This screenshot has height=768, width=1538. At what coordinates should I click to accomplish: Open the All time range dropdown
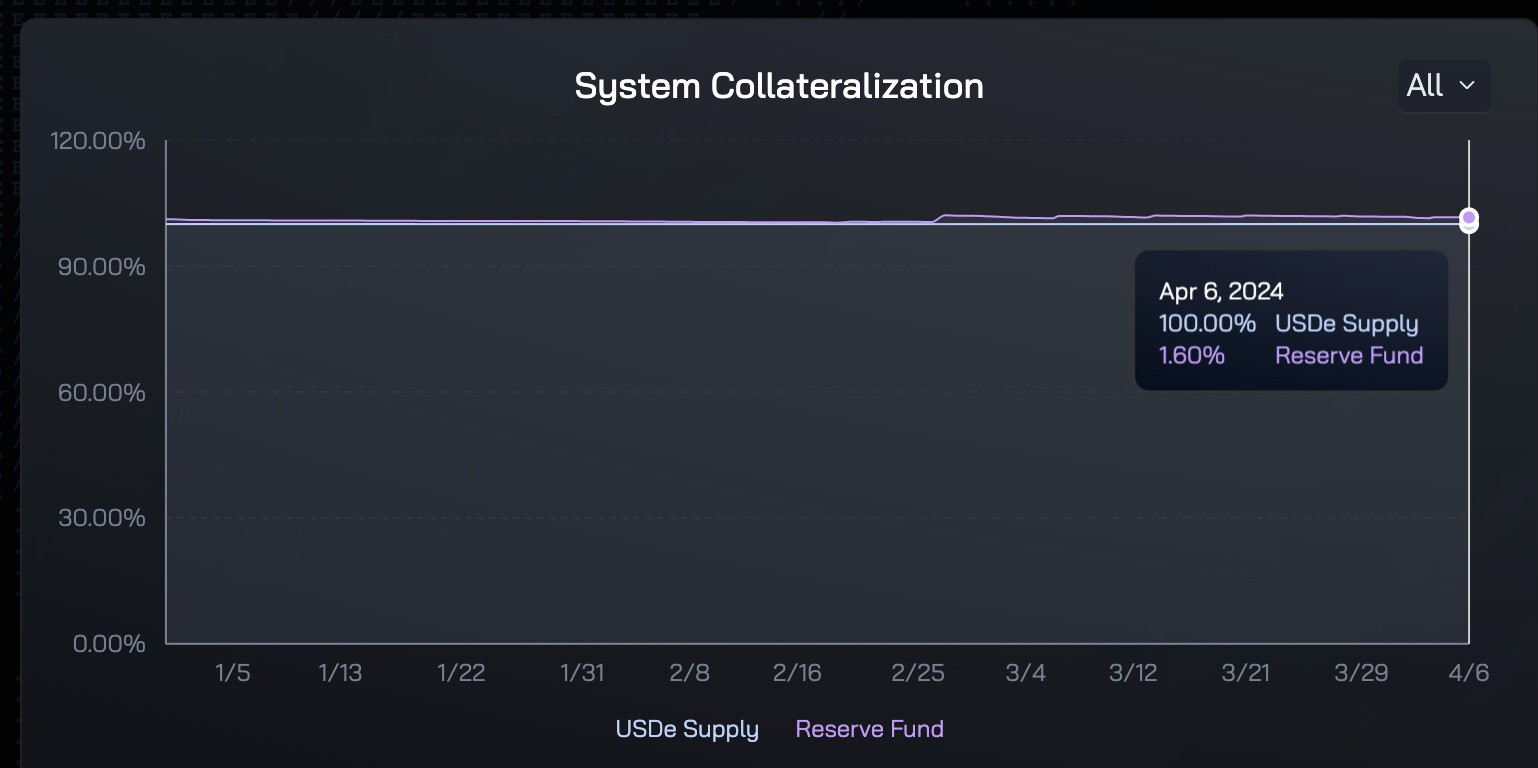(1443, 86)
